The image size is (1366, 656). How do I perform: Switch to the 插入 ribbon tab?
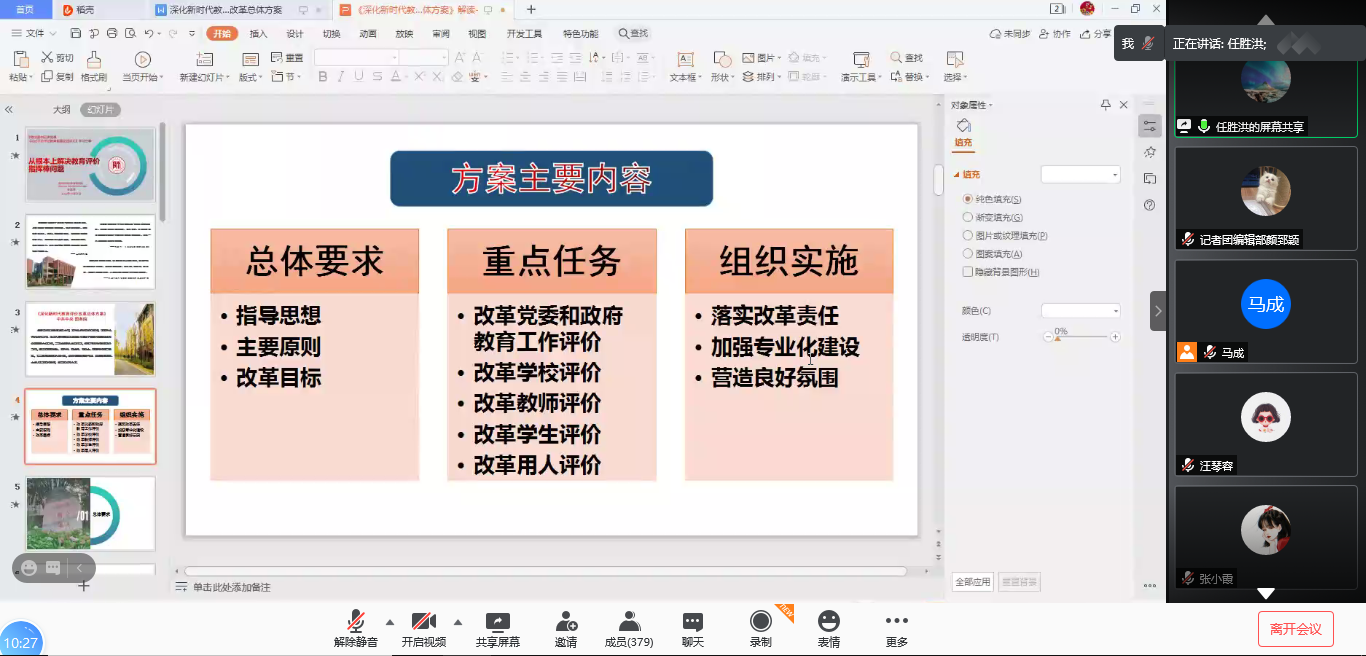point(258,33)
